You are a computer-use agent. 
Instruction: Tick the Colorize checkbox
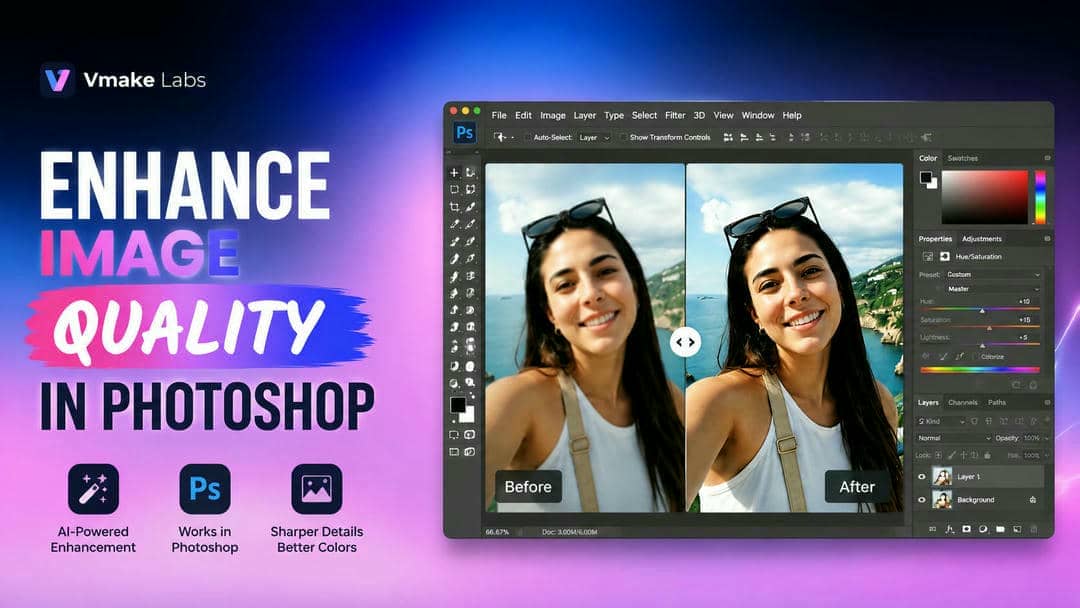point(975,357)
